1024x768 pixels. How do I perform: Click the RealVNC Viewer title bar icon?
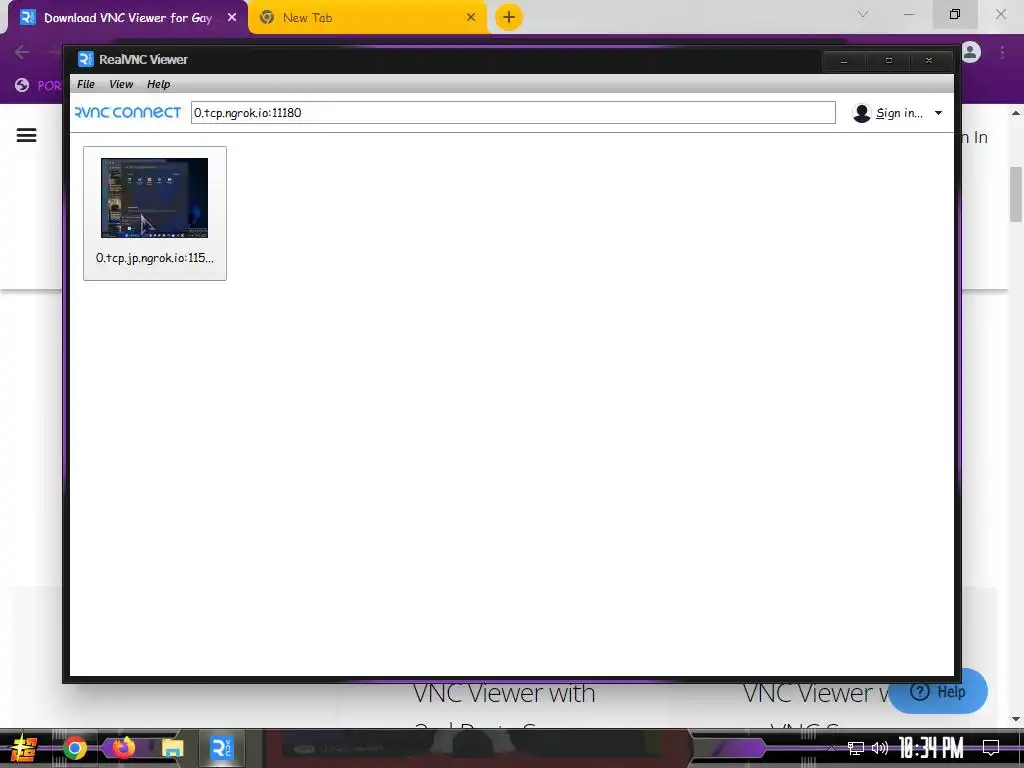[86, 59]
